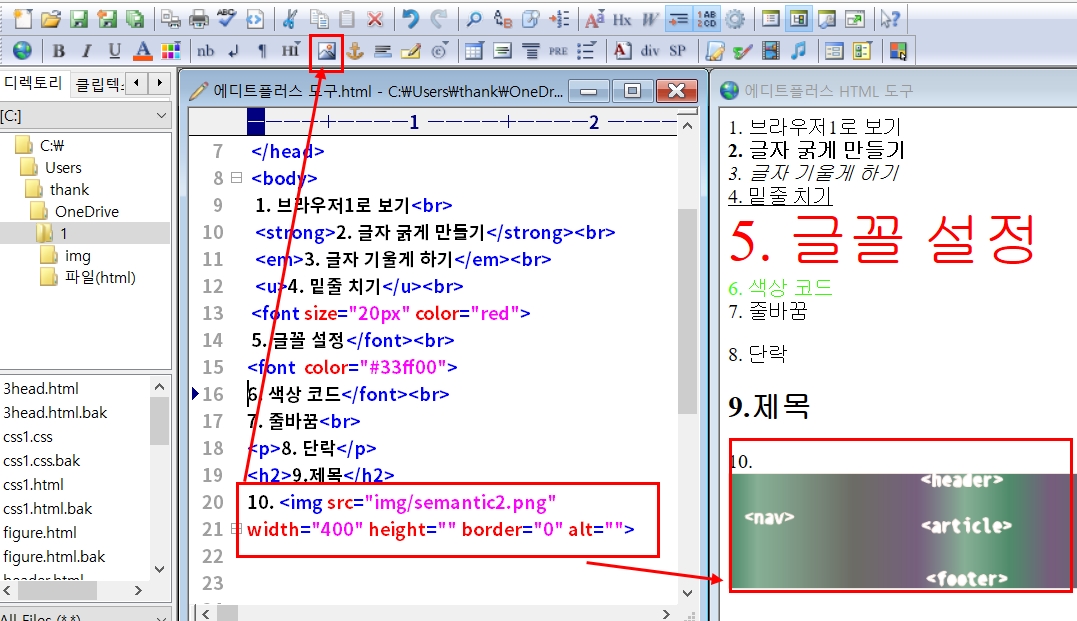This screenshot has width=1077, height=621.
Task: Insert paragraph tag with pilcrow icon
Action: pyautogui.click(x=262, y=50)
